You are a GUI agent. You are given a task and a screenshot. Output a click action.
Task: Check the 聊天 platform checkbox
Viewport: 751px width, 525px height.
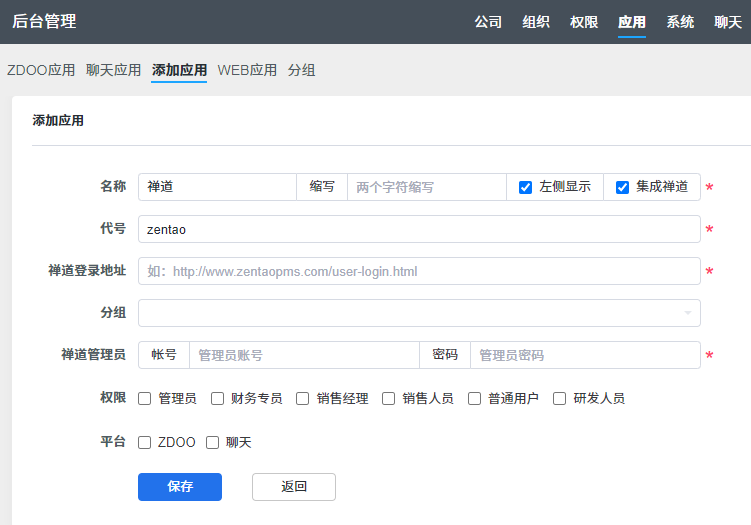click(212, 442)
